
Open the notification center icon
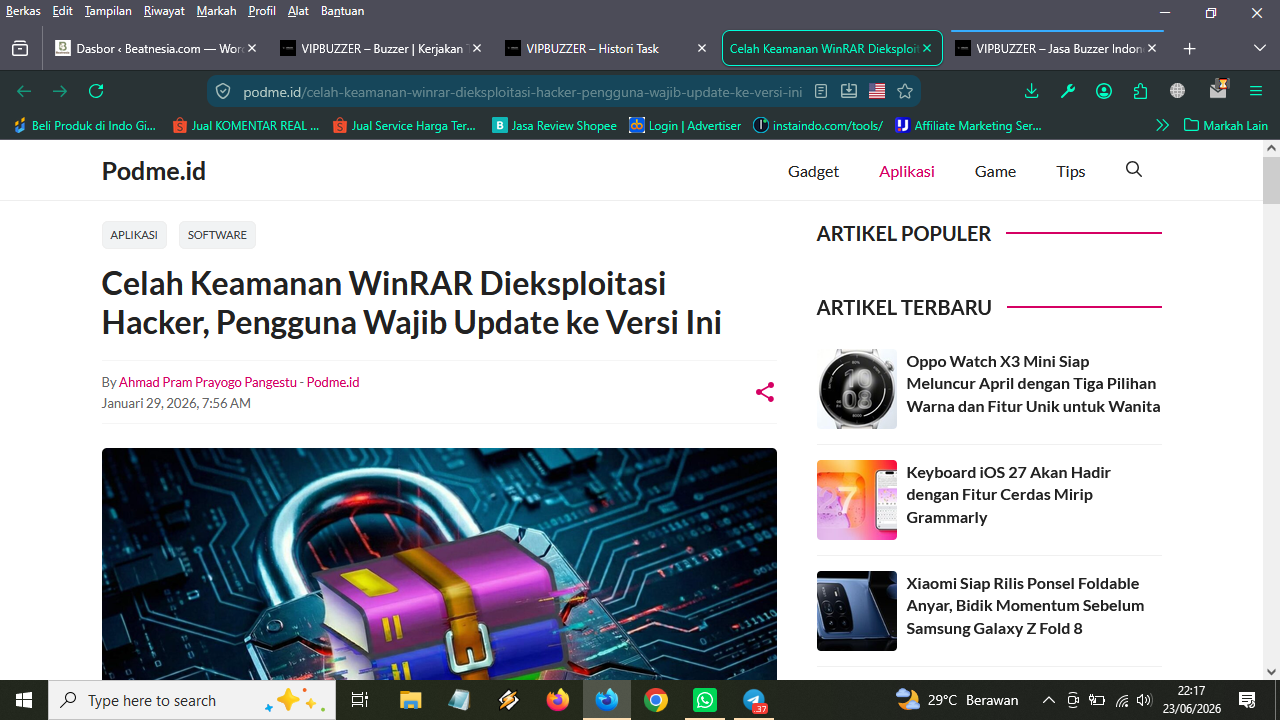1247,700
